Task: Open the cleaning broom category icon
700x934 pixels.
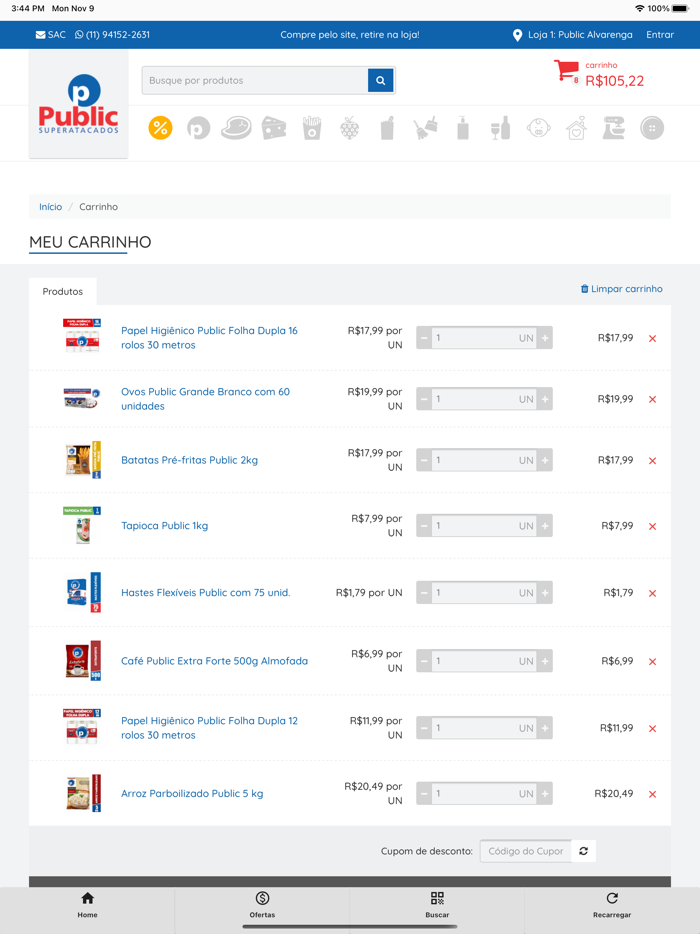Action: click(x=425, y=128)
